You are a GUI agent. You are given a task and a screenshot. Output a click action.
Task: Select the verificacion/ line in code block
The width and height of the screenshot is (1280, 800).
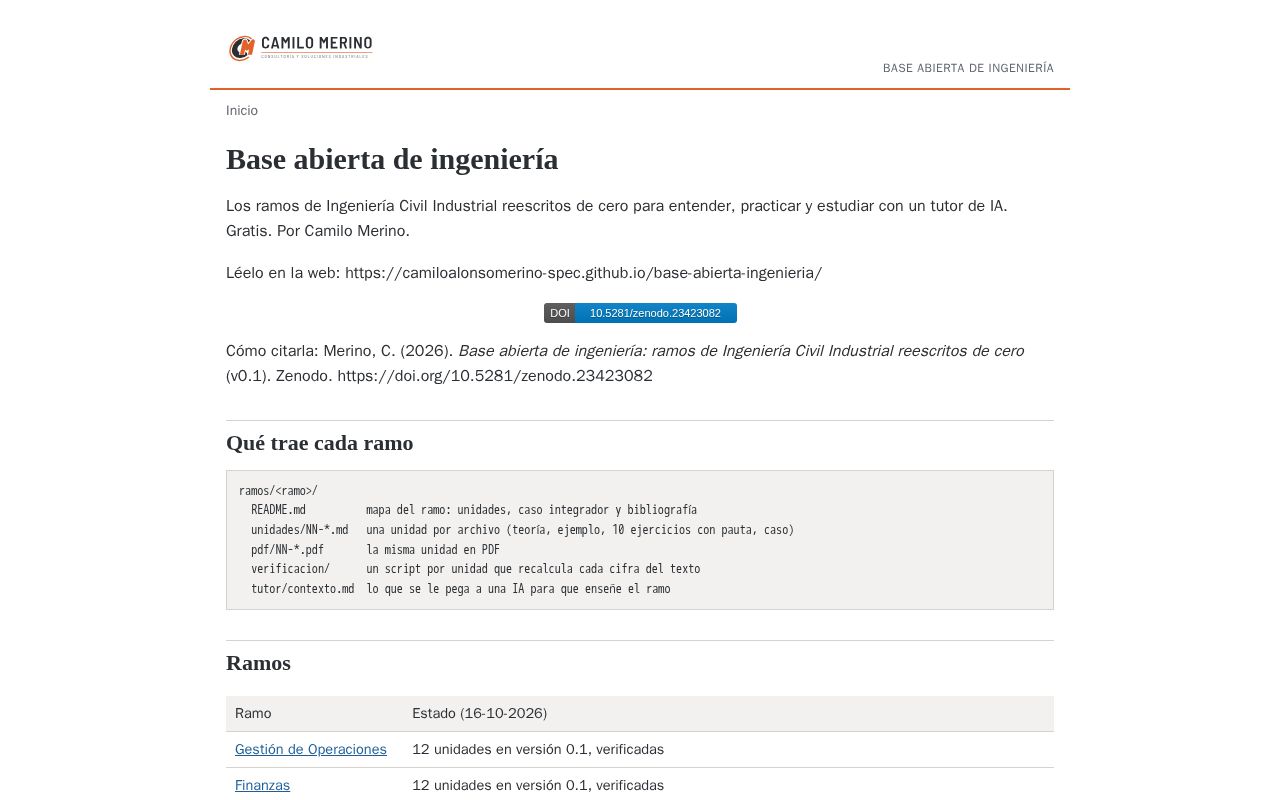tap(475, 569)
